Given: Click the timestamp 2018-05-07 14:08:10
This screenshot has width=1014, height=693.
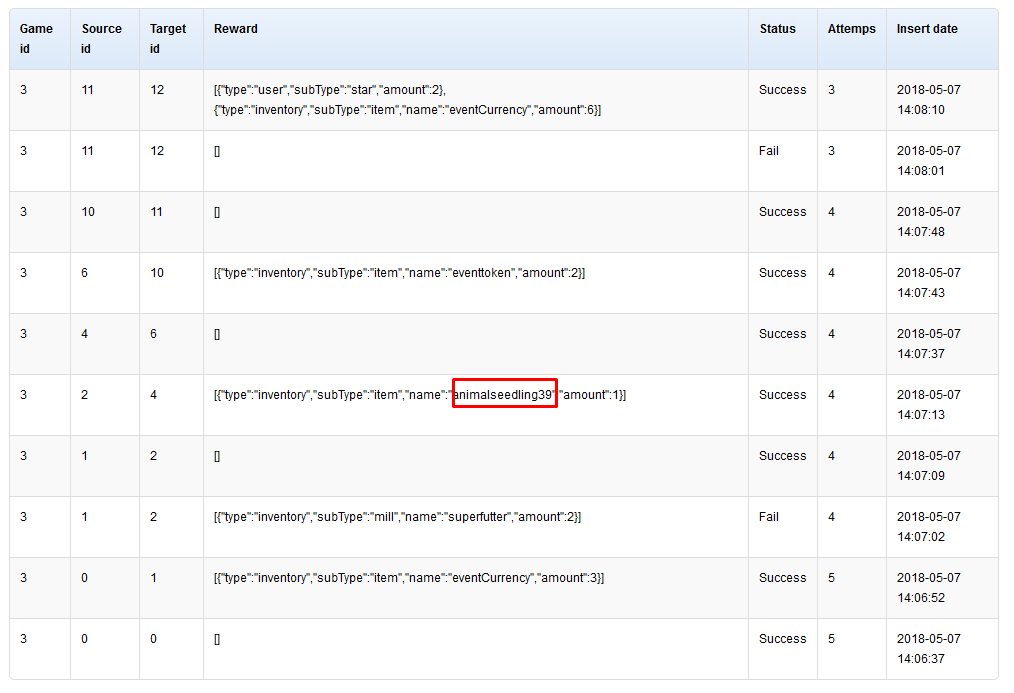Looking at the screenshot, I should 928,100.
